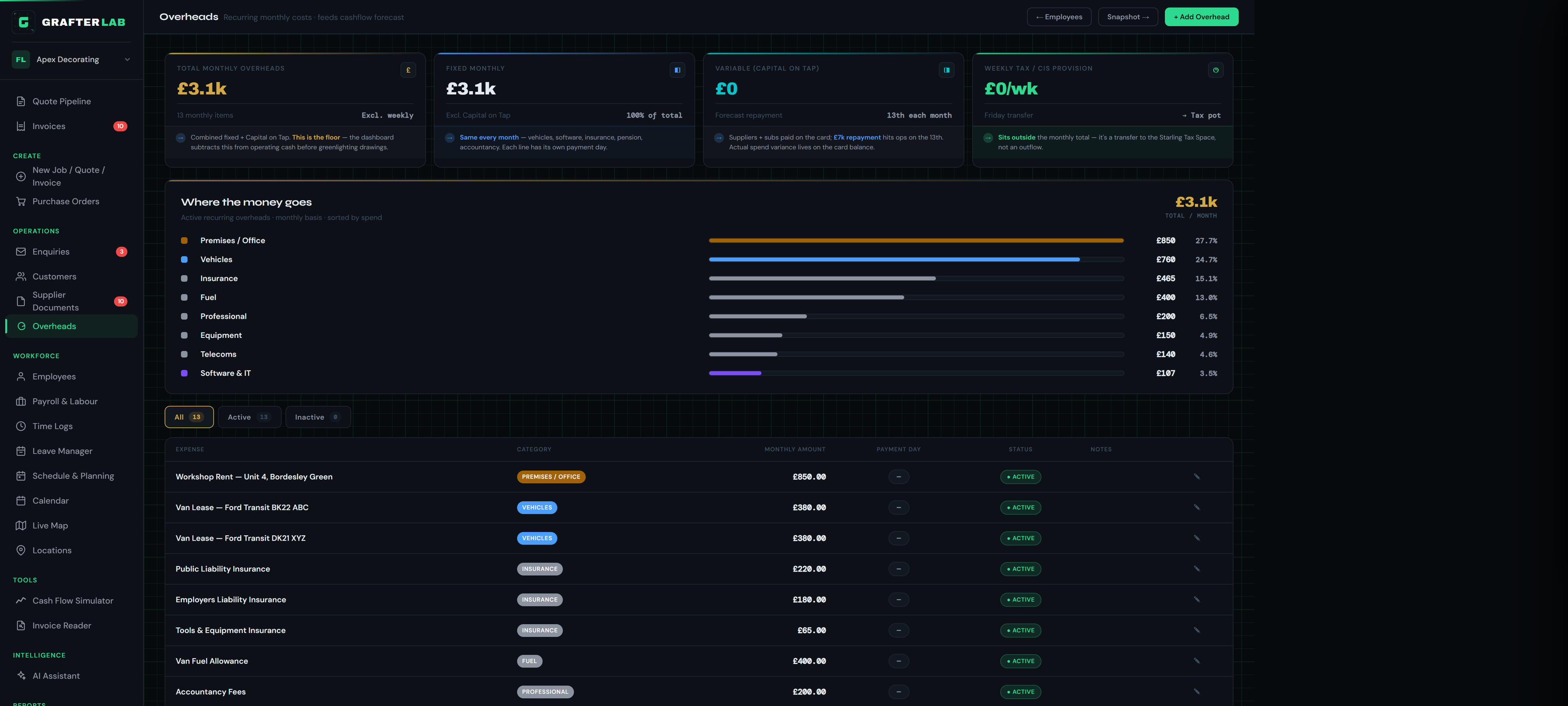Filter to Active overheads tab
1568x706 pixels.
(x=249, y=417)
